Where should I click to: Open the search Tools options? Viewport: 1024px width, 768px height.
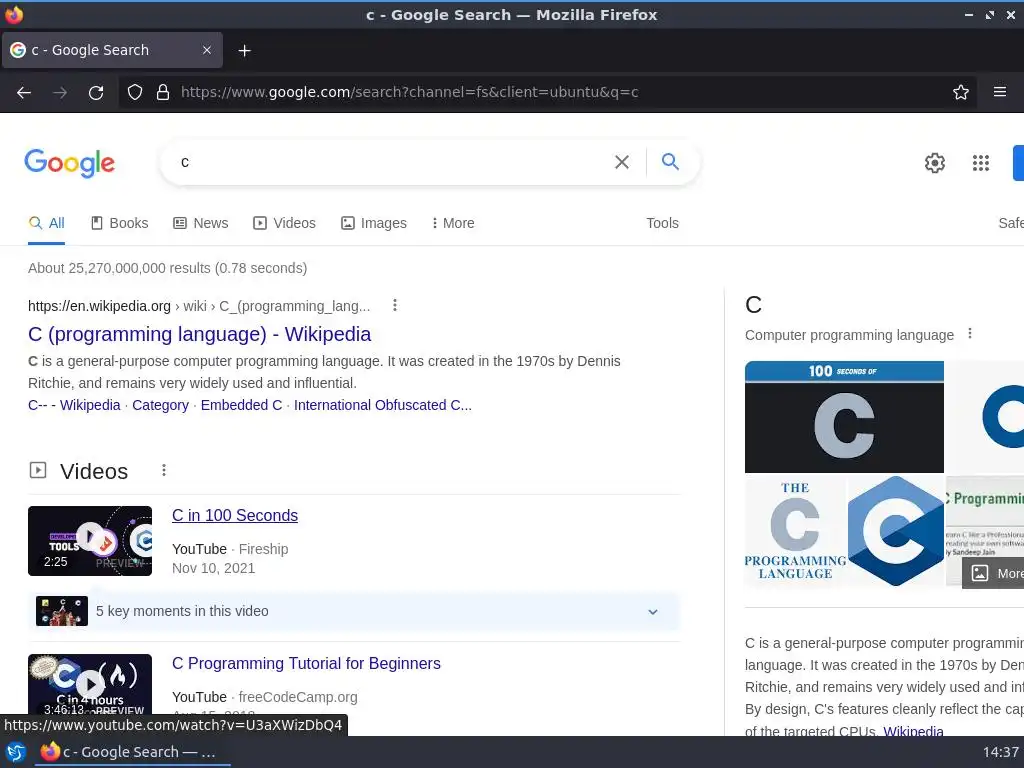(x=662, y=223)
